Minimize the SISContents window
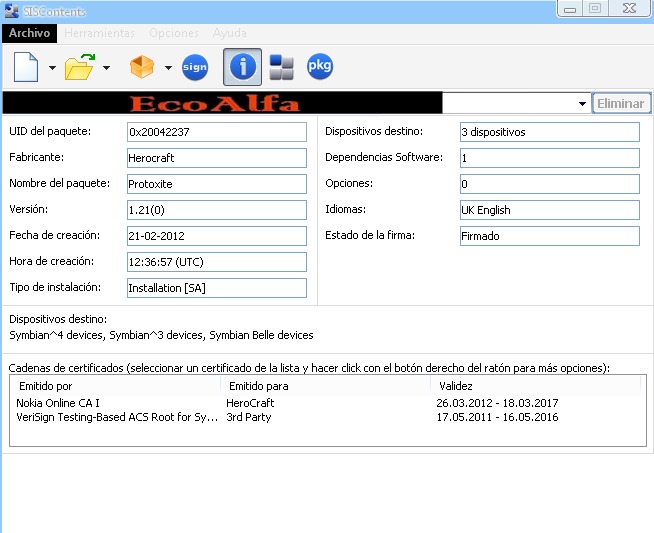 (570, 9)
